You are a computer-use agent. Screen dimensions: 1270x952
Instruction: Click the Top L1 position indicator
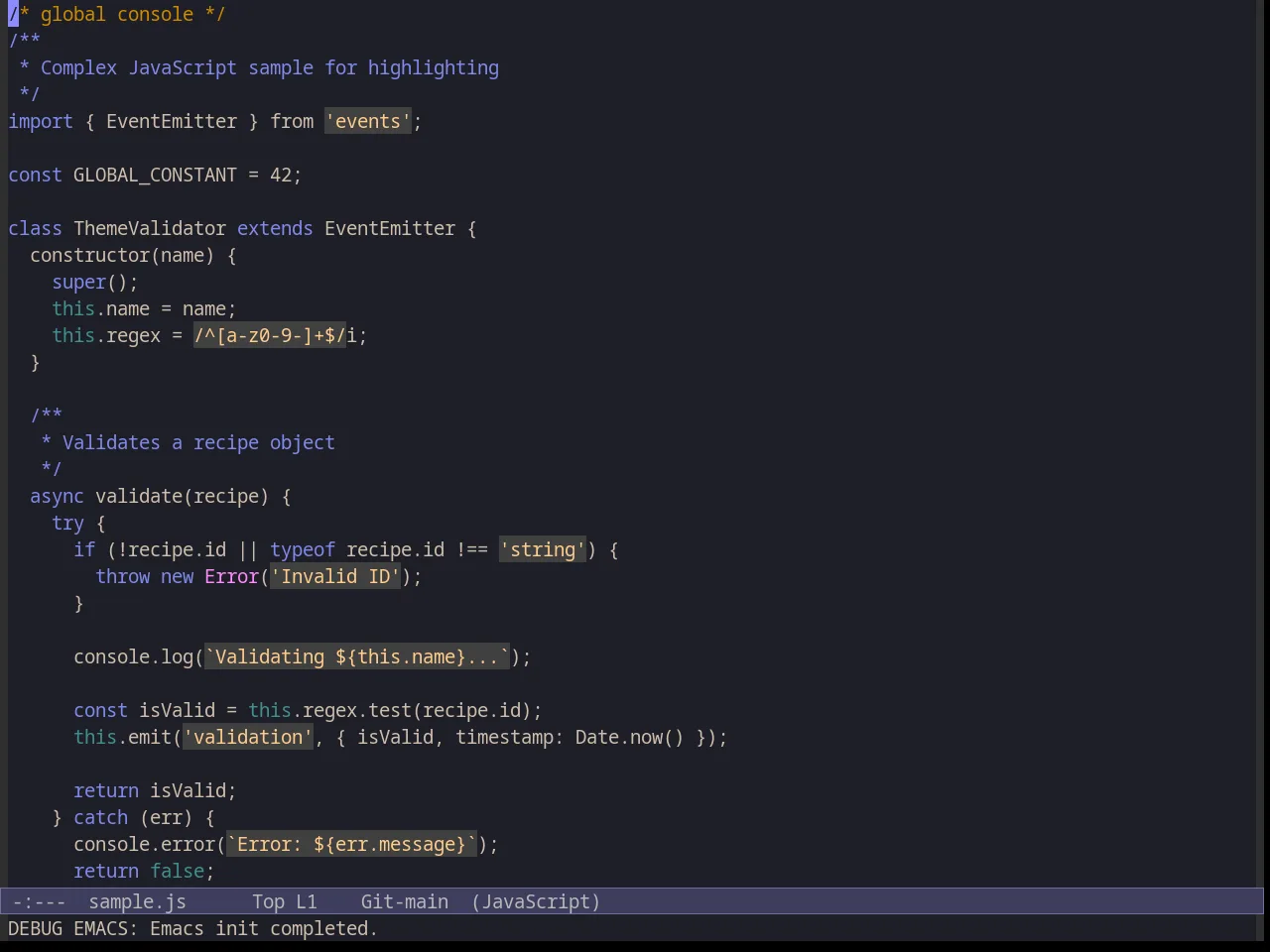284,901
